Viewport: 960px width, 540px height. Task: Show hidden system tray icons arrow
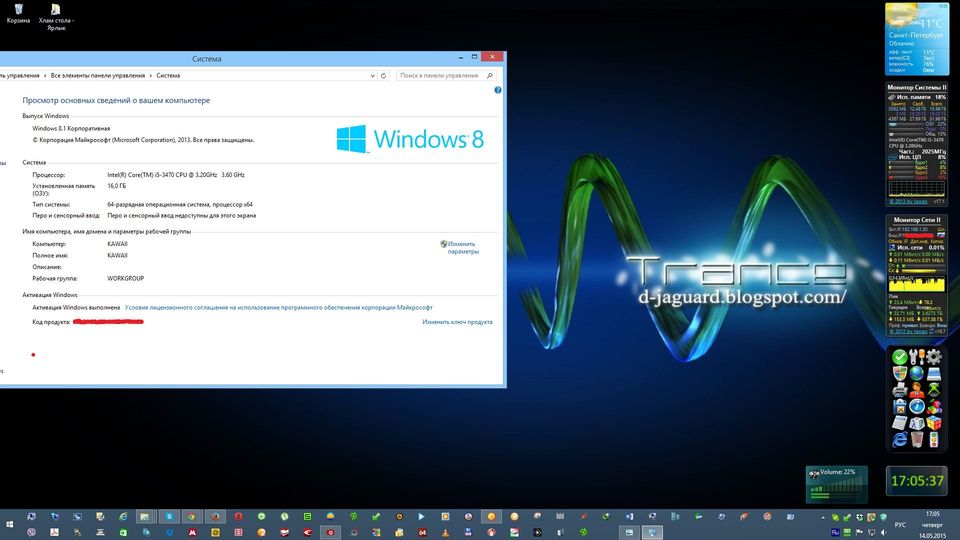(x=823, y=518)
